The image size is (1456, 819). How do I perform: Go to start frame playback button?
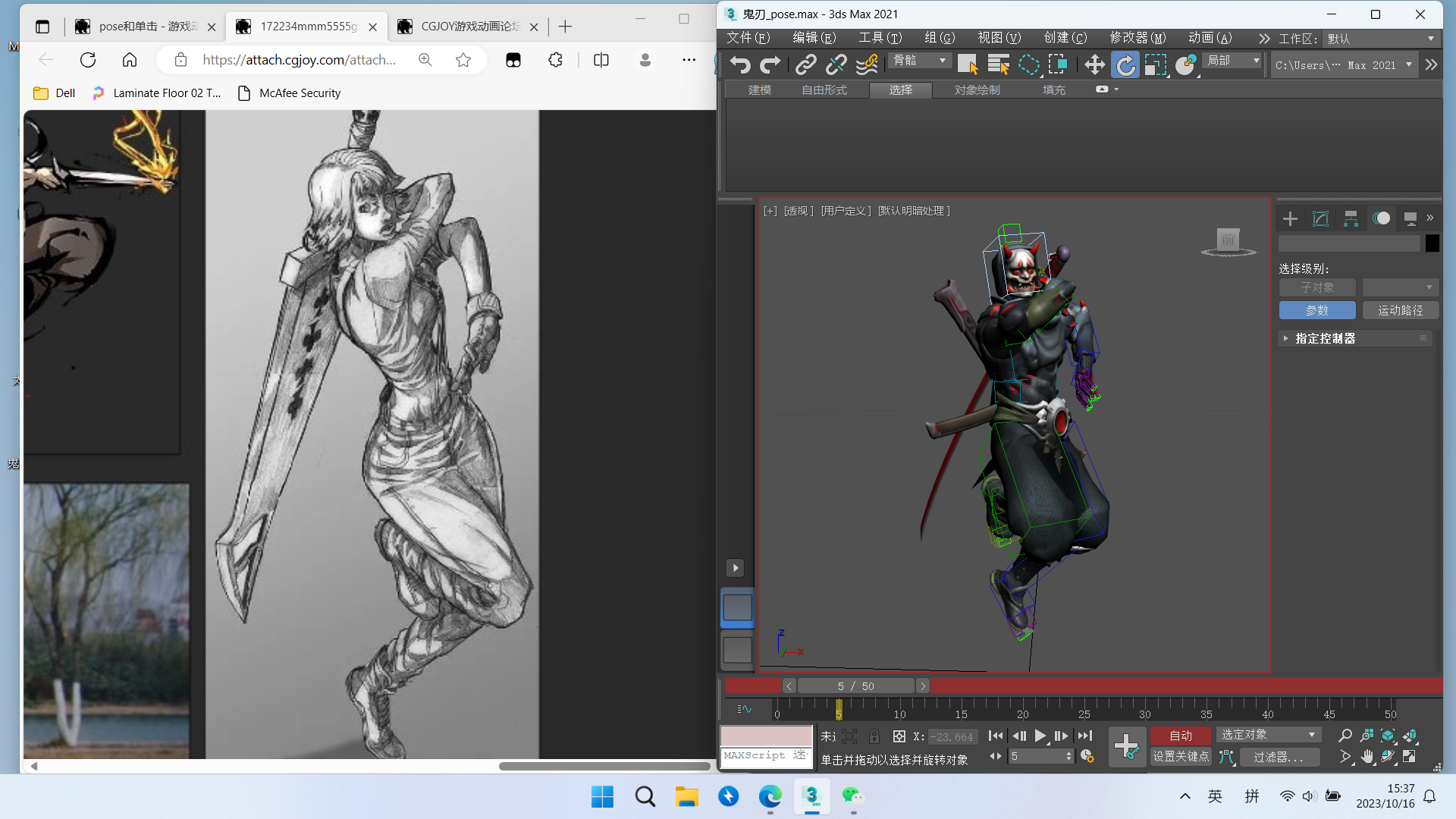click(996, 736)
